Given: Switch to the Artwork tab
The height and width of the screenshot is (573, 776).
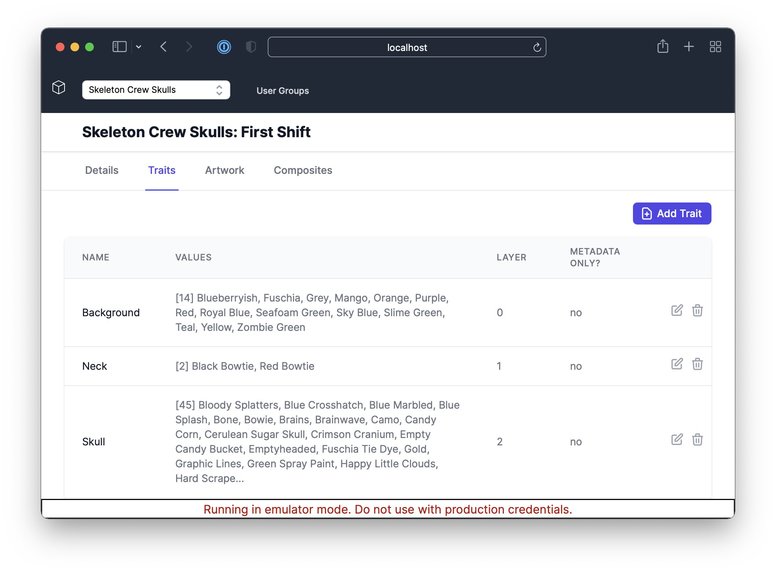Looking at the screenshot, I should (x=225, y=170).
